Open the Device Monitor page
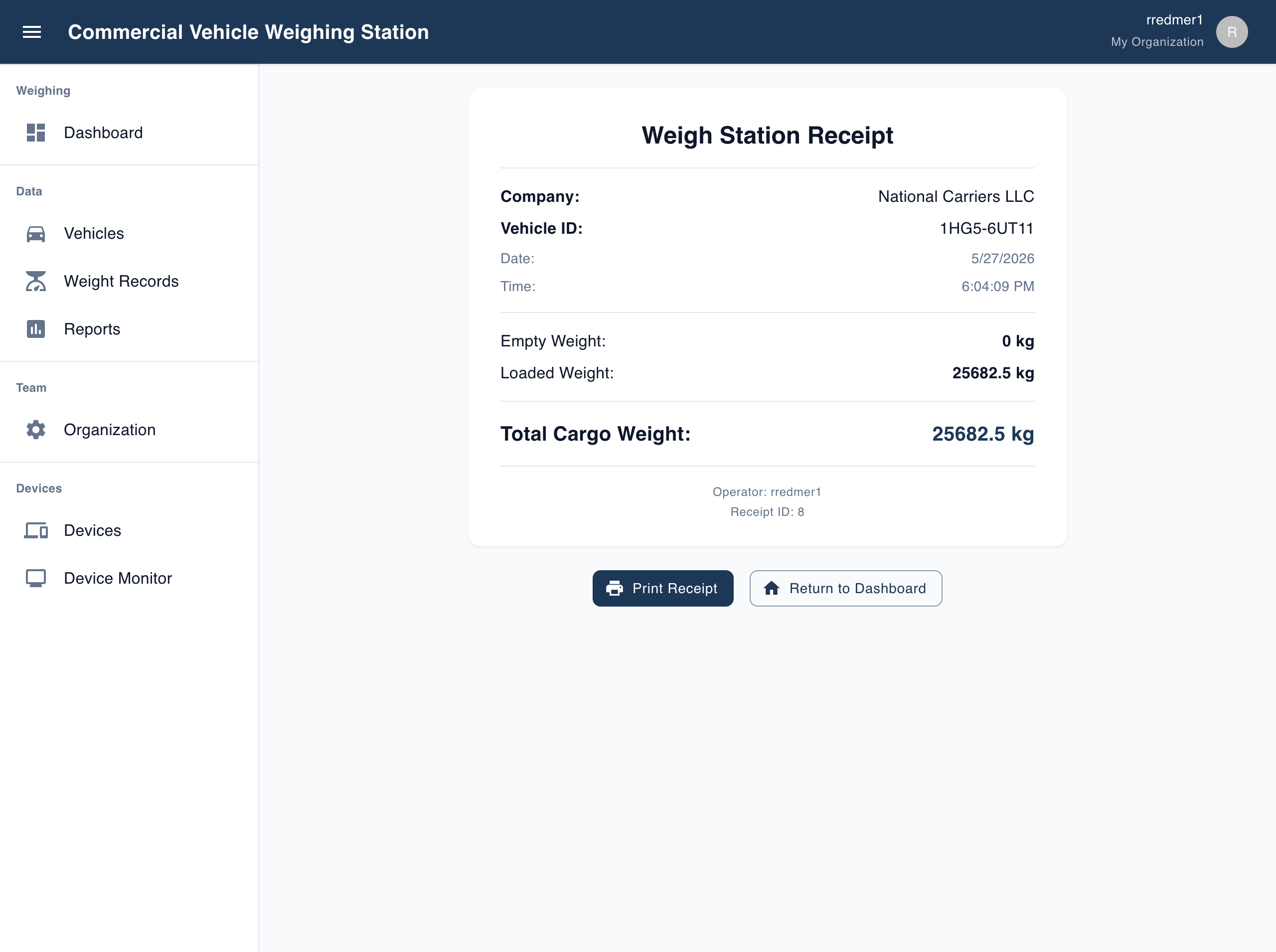Viewport: 1276px width, 952px height. tap(129, 578)
